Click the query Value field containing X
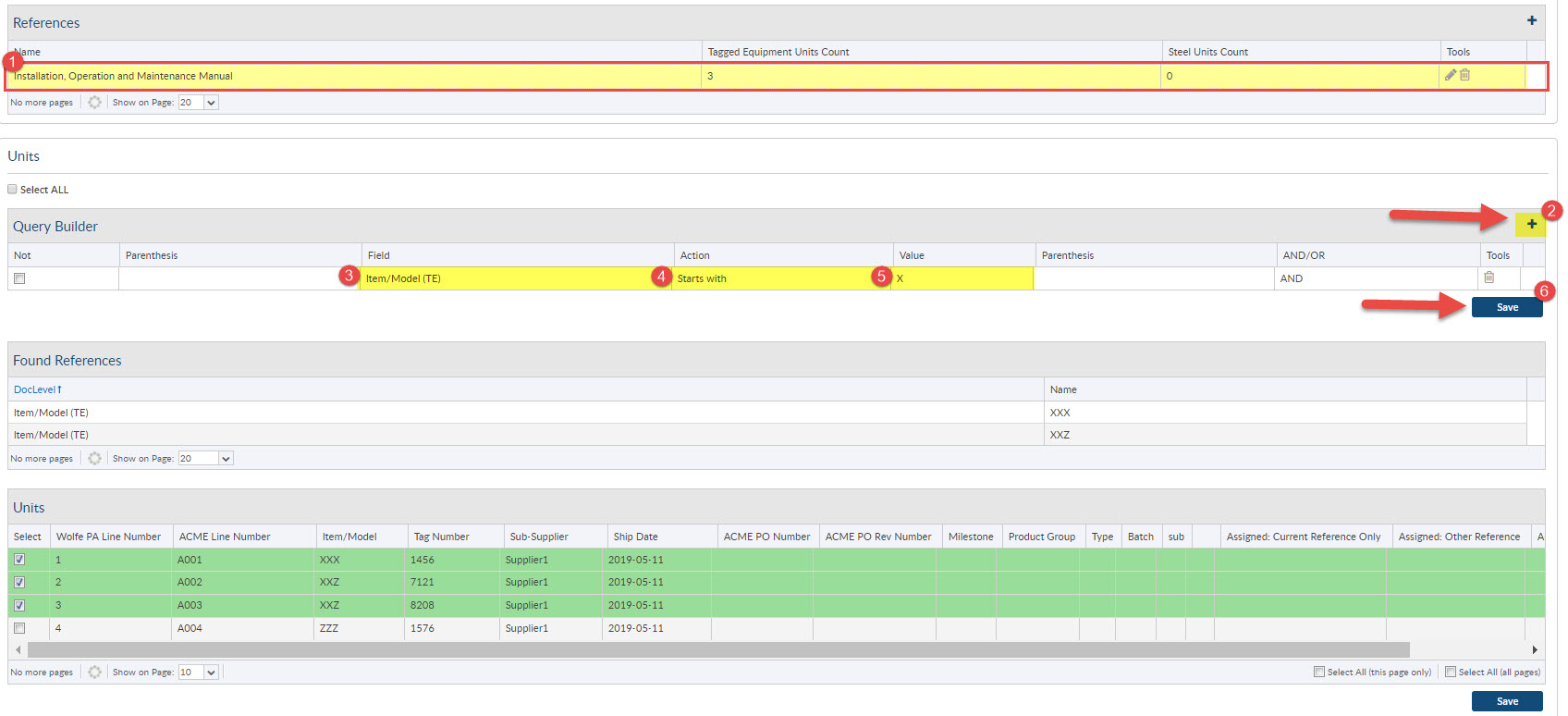The width and height of the screenshot is (1568, 716). coord(962,278)
